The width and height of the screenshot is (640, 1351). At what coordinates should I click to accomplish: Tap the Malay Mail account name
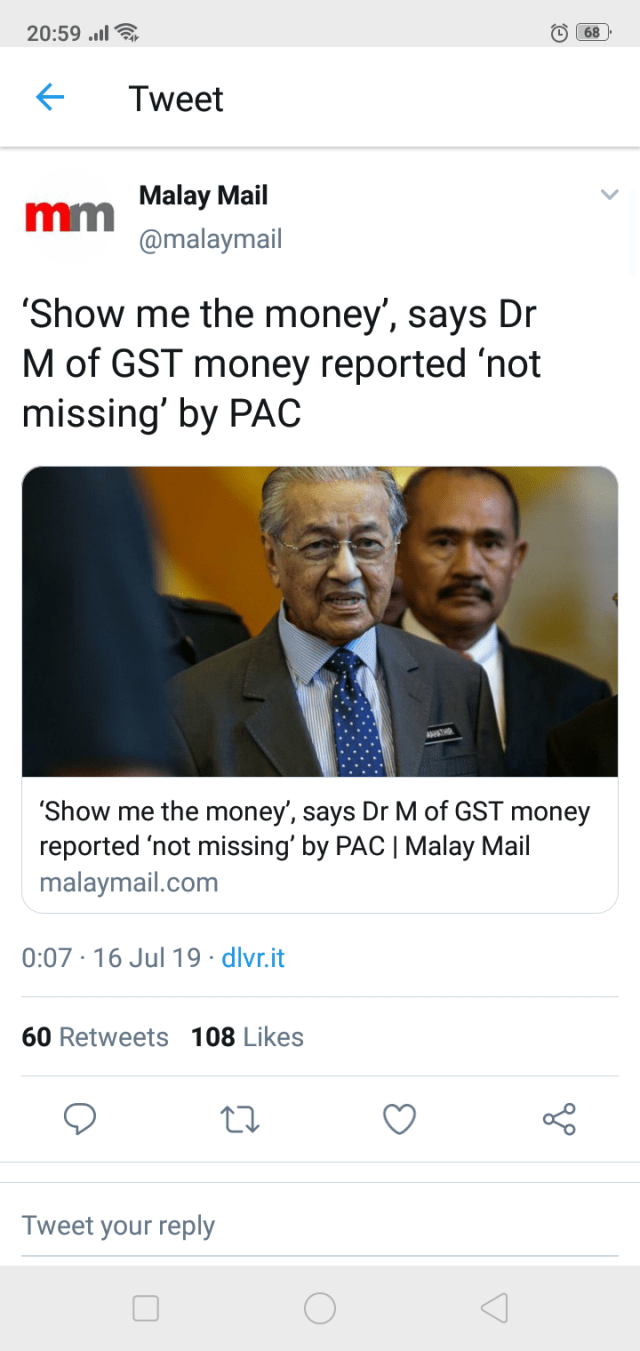pos(203,195)
